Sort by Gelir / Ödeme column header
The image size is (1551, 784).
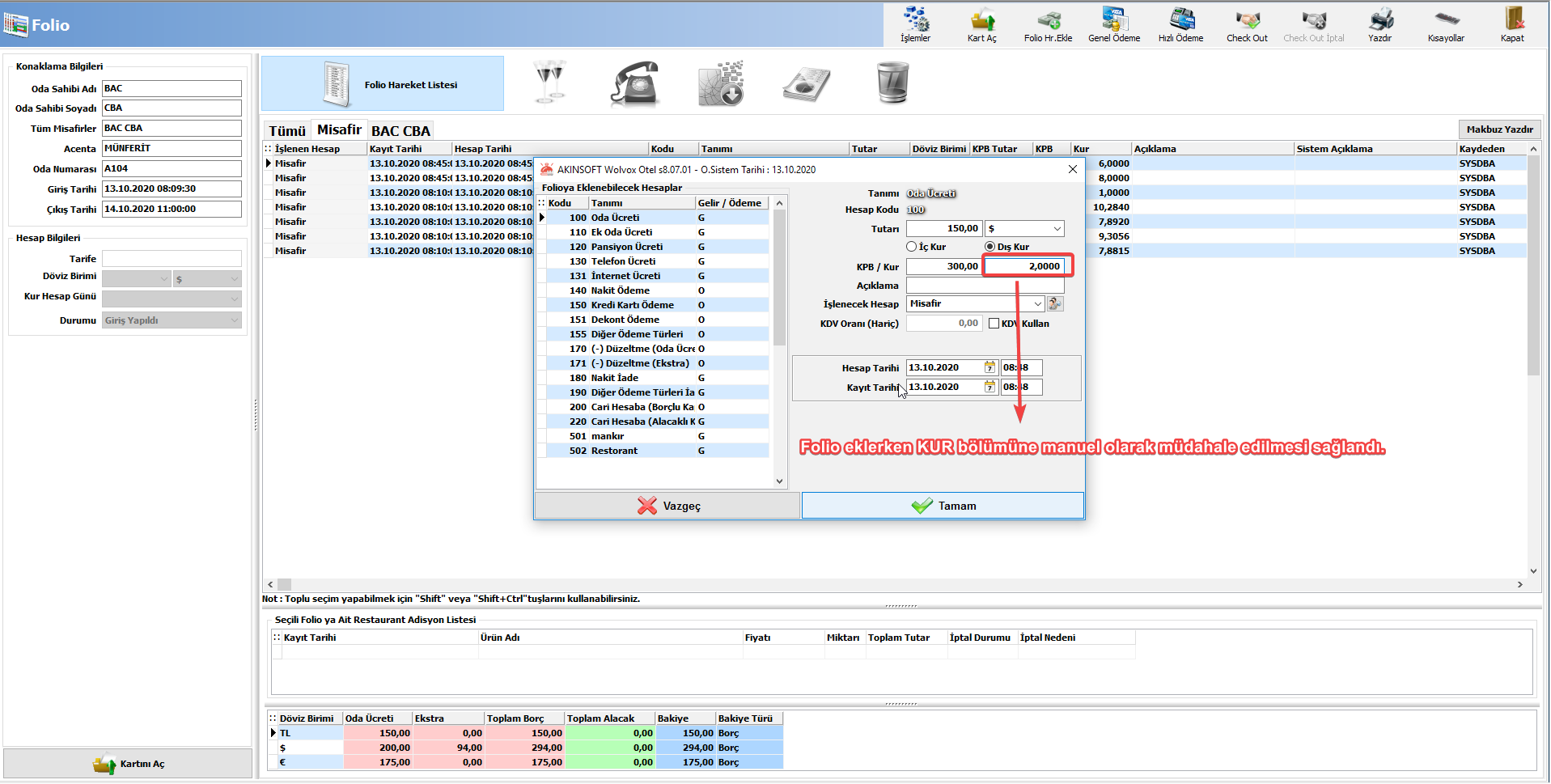731,203
